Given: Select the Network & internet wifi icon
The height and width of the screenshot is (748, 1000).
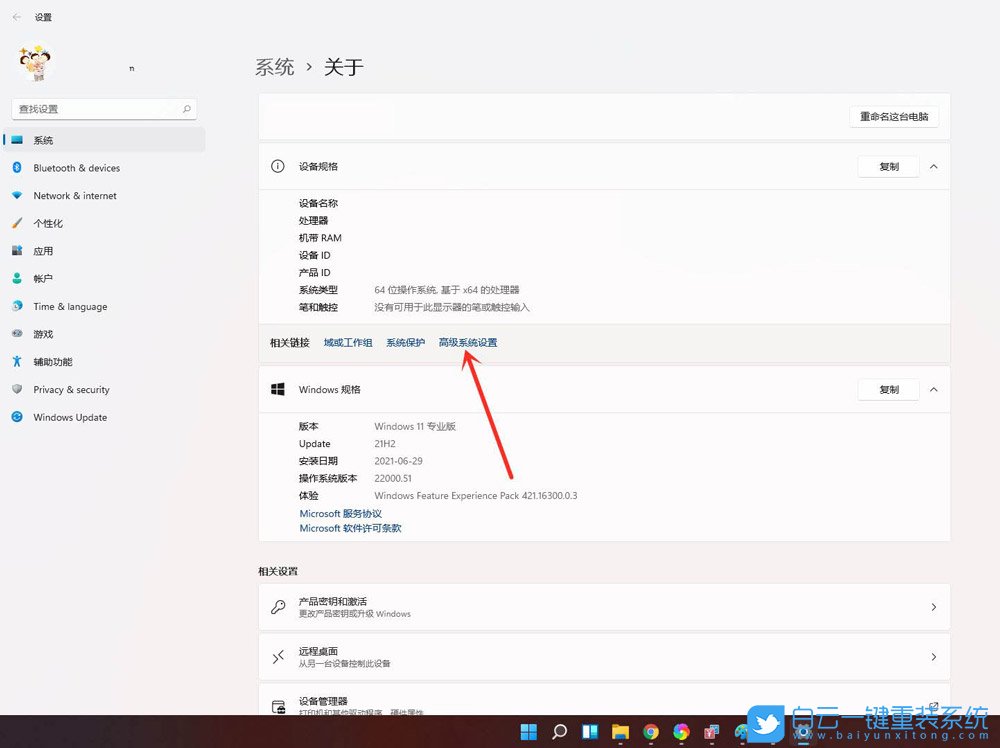Looking at the screenshot, I should 16,196.
